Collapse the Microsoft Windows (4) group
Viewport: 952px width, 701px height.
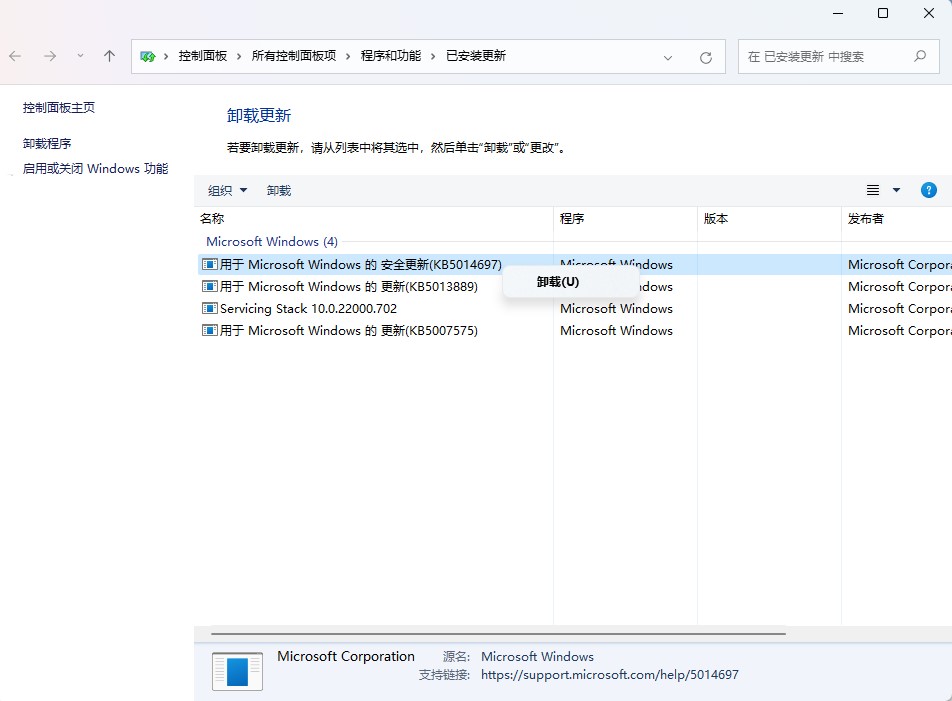click(272, 242)
